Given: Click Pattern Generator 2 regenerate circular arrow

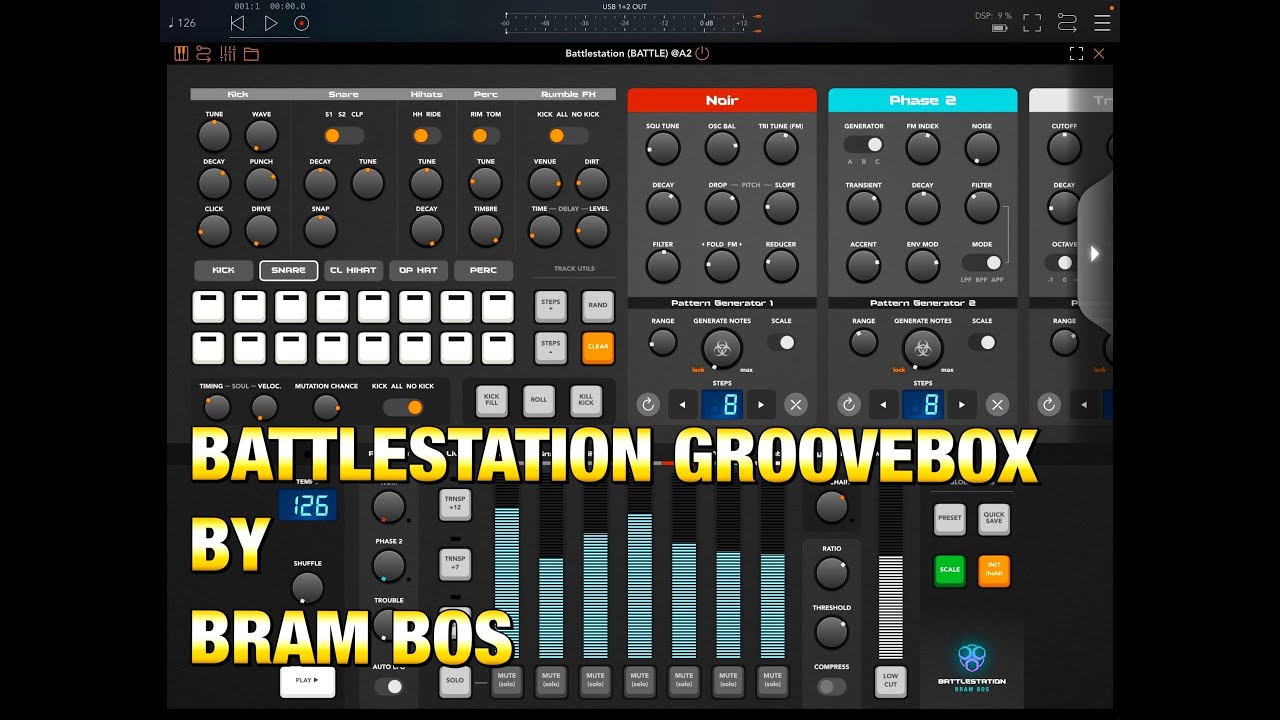Looking at the screenshot, I should [848, 404].
